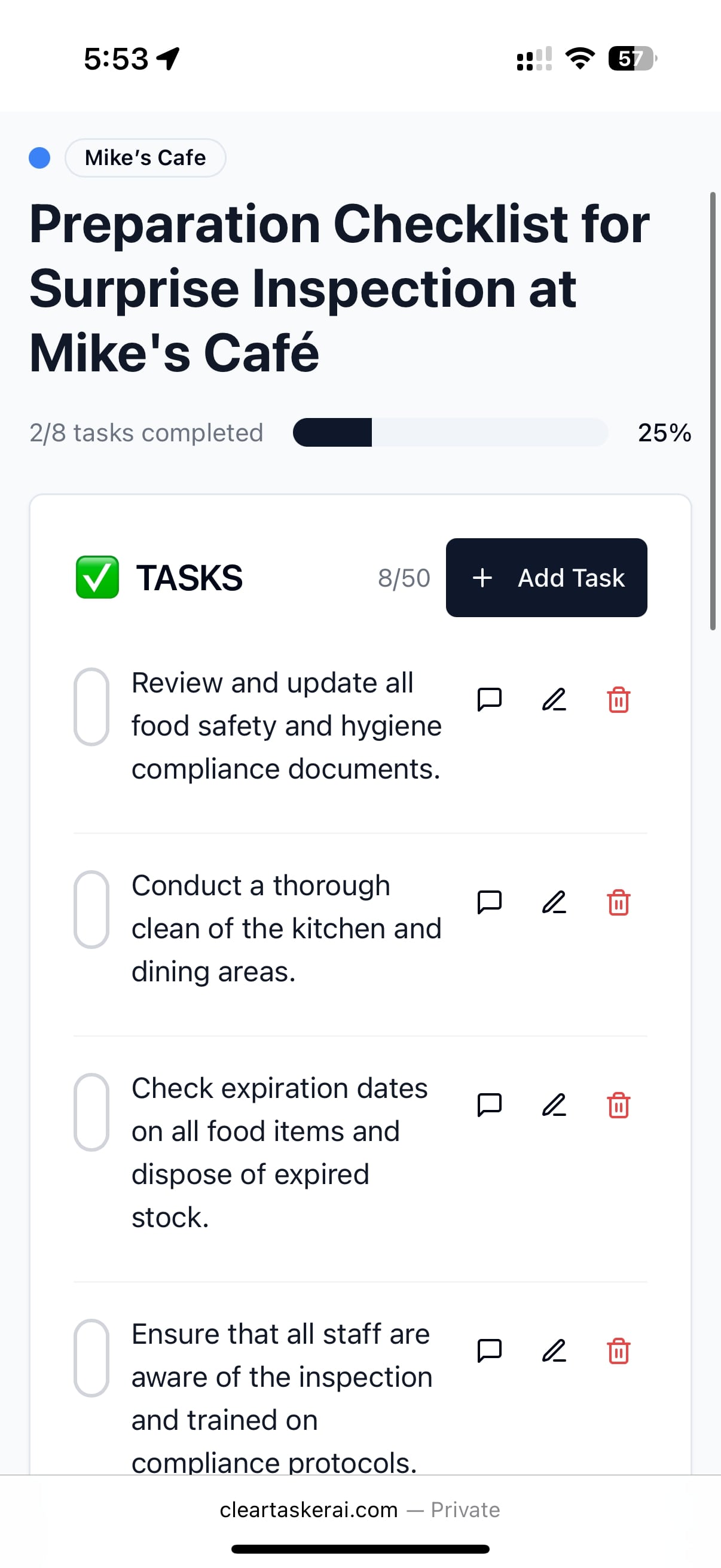Delete the kitchen cleaning task
Image resolution: width=721 pixels, height=1568 pixels.
618,902
